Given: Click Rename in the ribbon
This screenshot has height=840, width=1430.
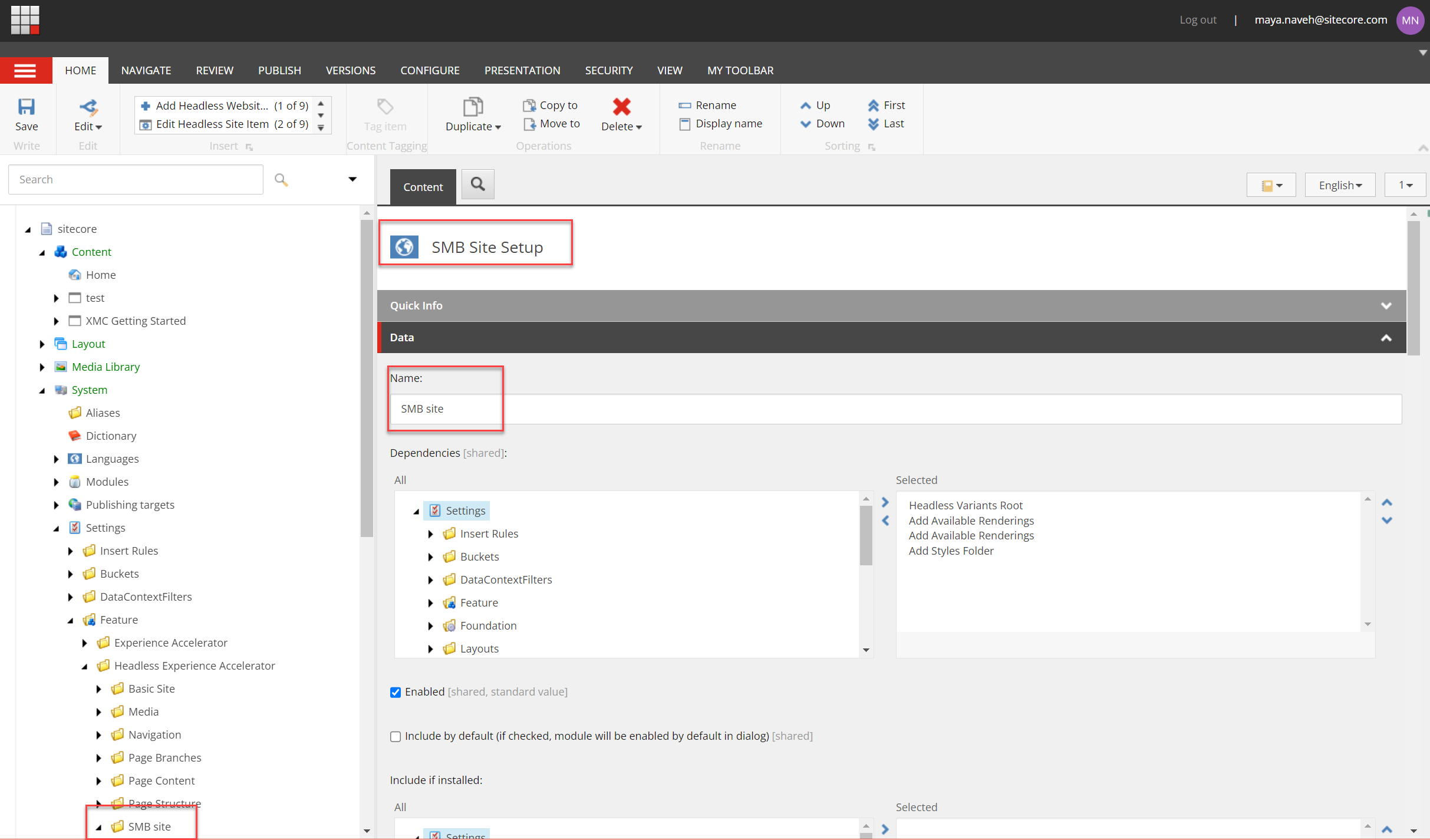Looking at the screenshot, I should [707, 105].
